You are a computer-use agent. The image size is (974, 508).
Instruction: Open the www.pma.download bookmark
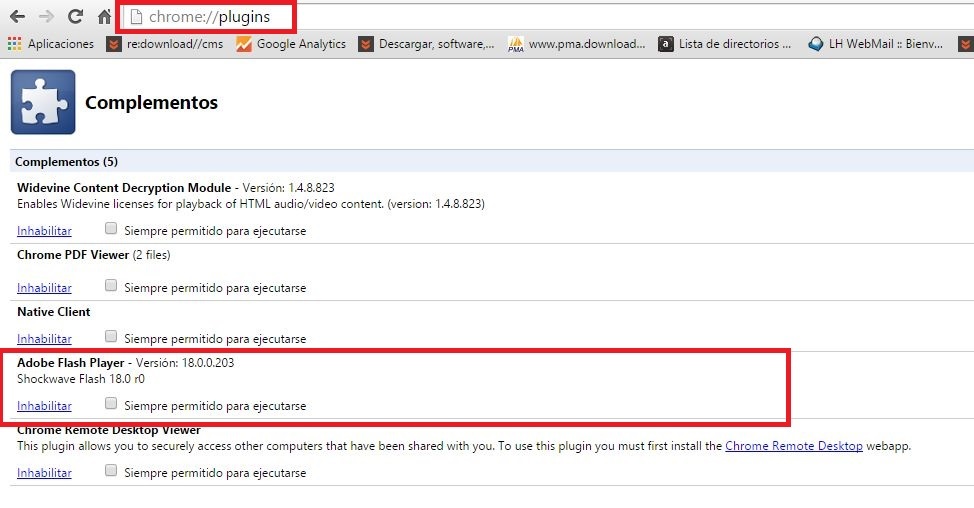pyautogui.click(x=577, y=44)
